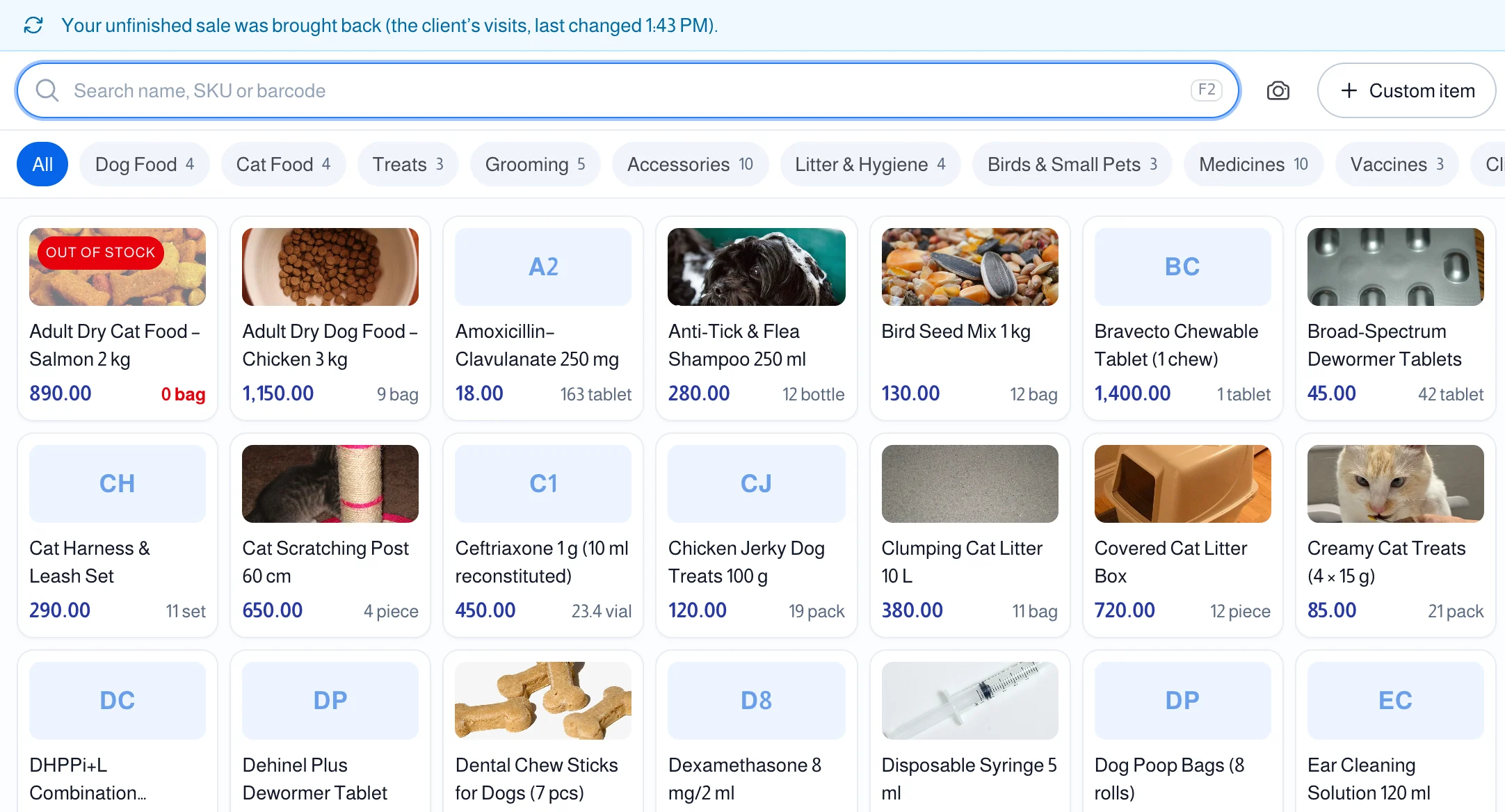The image size is (1505, 812).
Task: Show Grooming products
Action: pos(535,164)
